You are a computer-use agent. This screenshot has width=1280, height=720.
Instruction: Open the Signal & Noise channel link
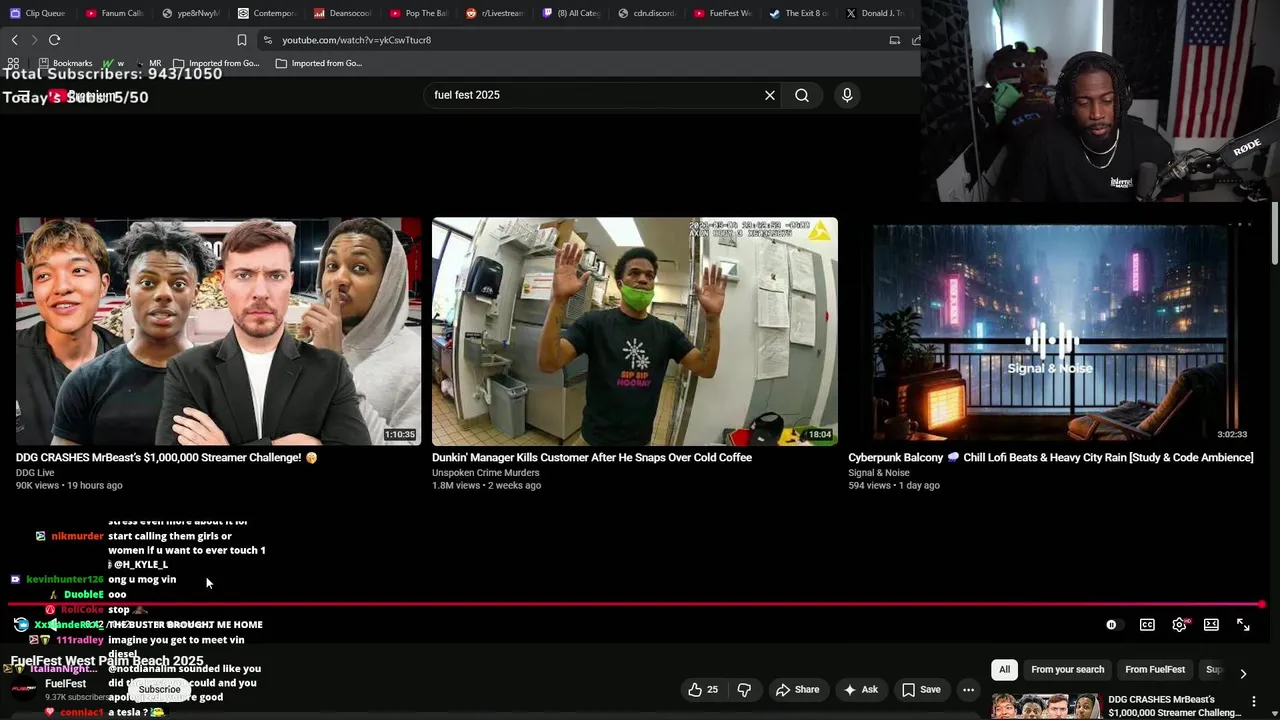coord(879,472)
